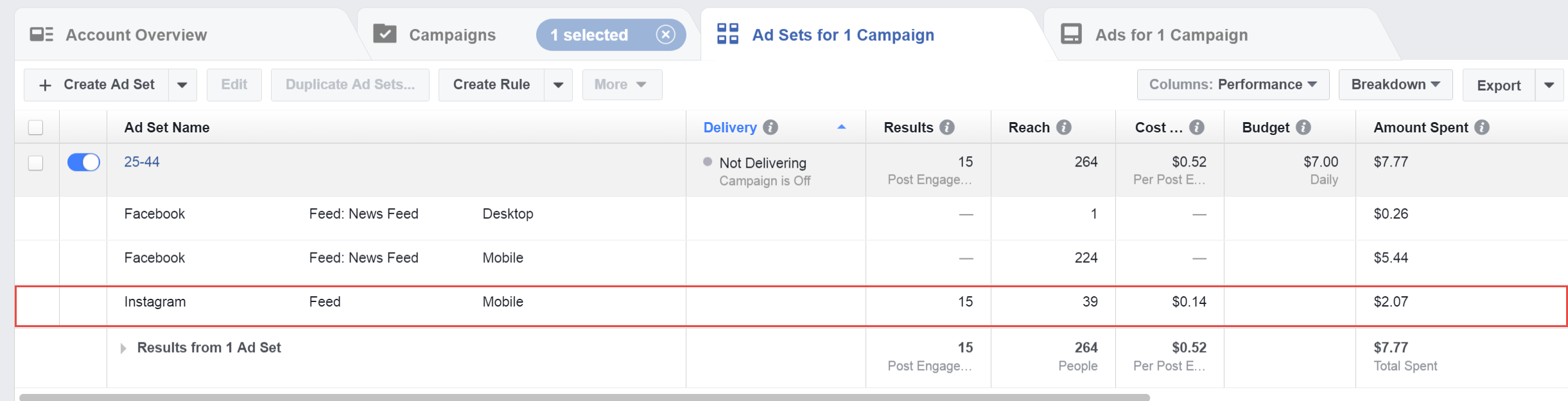Image resolution: width=1568 pixels, height=401 pixels.
Task: Click the $0.14 cost value for Instagram
Action: coord(1189,302)
